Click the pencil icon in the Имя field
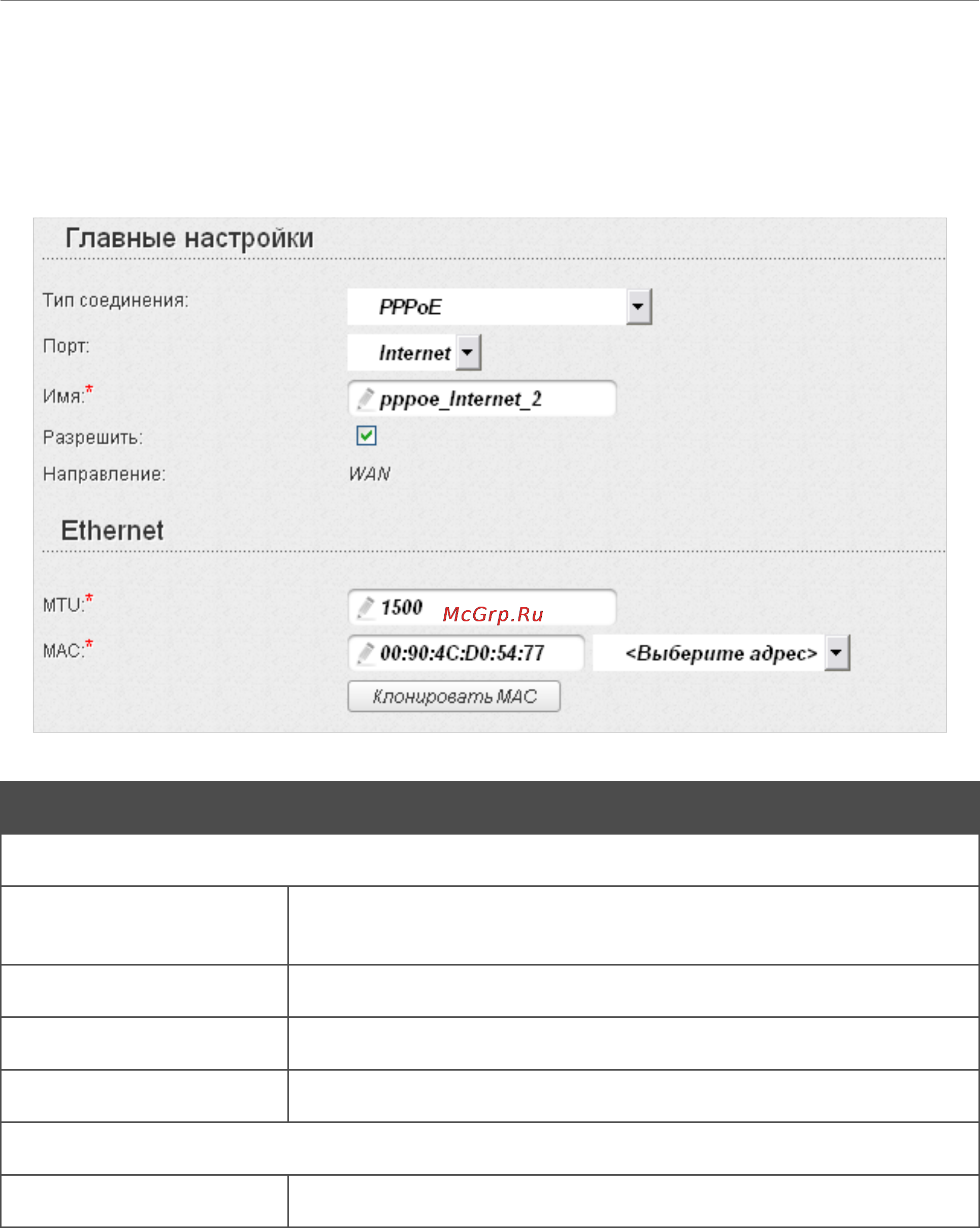 coord(365,399)
